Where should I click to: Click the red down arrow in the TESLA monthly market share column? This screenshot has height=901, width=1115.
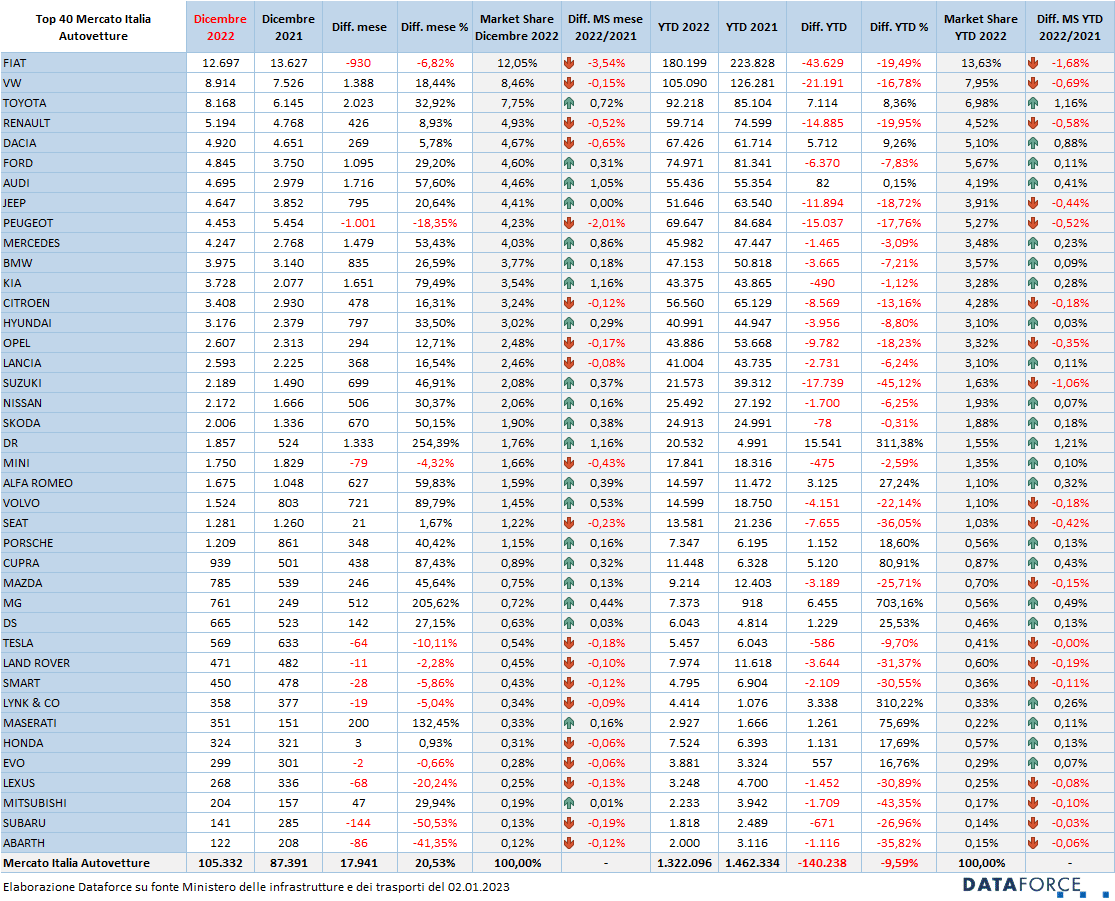[569, 643]
